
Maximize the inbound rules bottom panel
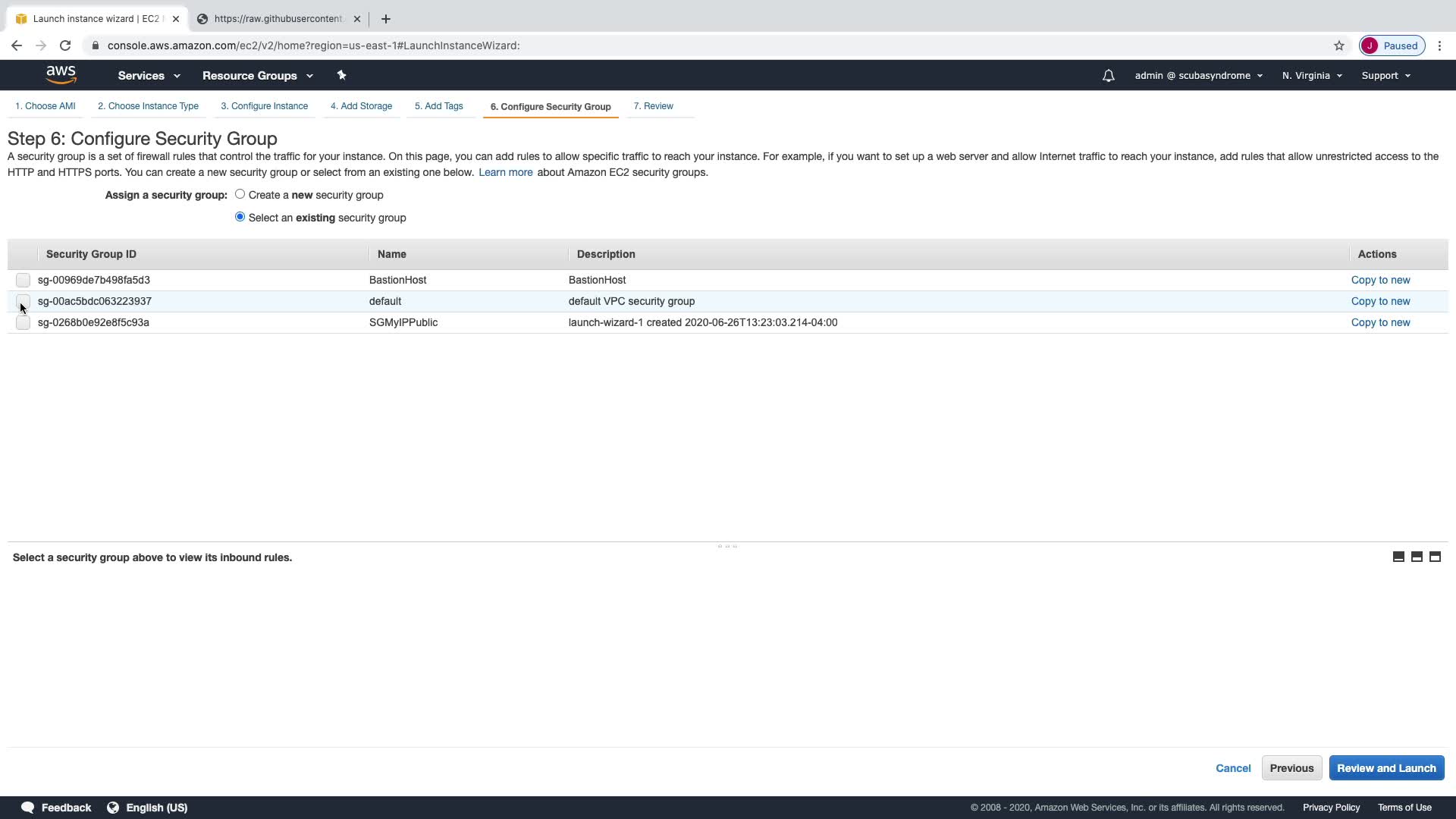pyautogui.click(x=1435, y=557)
